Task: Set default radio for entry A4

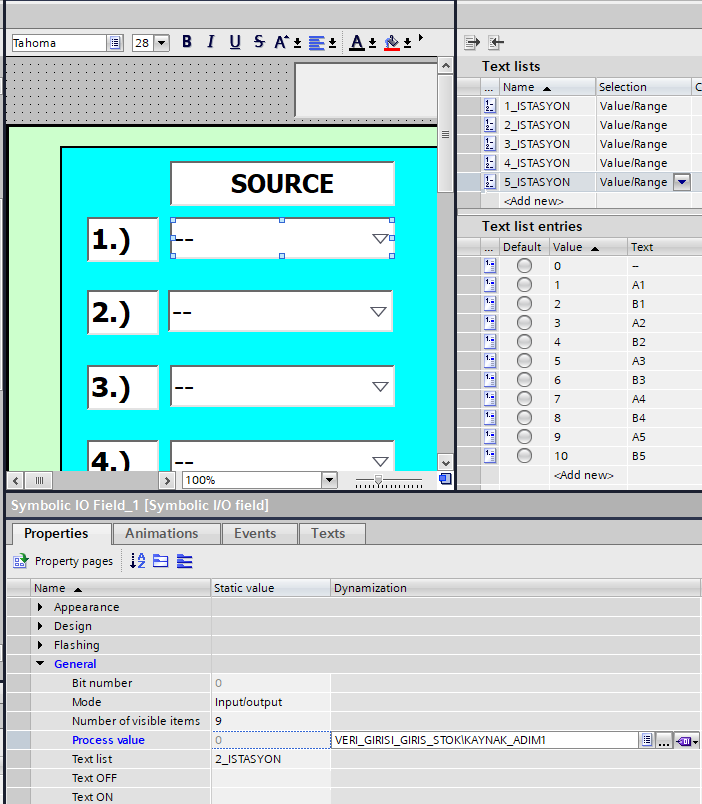Action: pyautogui.click(x=524, y=398)
